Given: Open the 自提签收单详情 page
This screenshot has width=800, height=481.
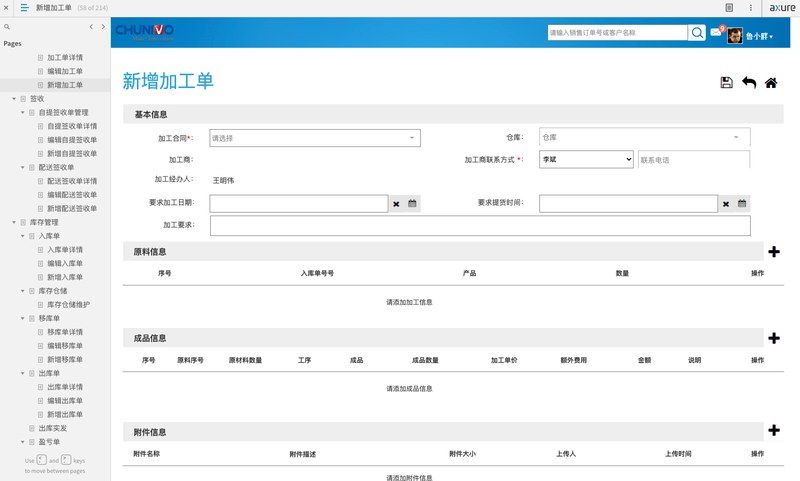Looking at the screenshot, I should tap(72, 126).
